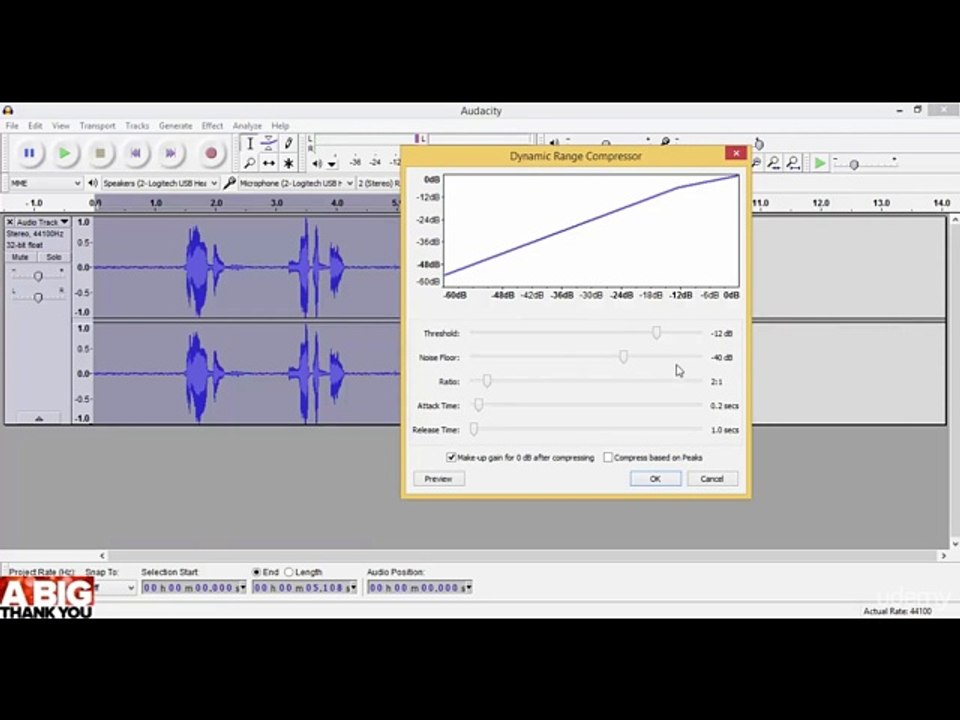Click the horizontal scrollbar right arrow
Viewport: 960px width, 720px height.
[x=943, y=556]
